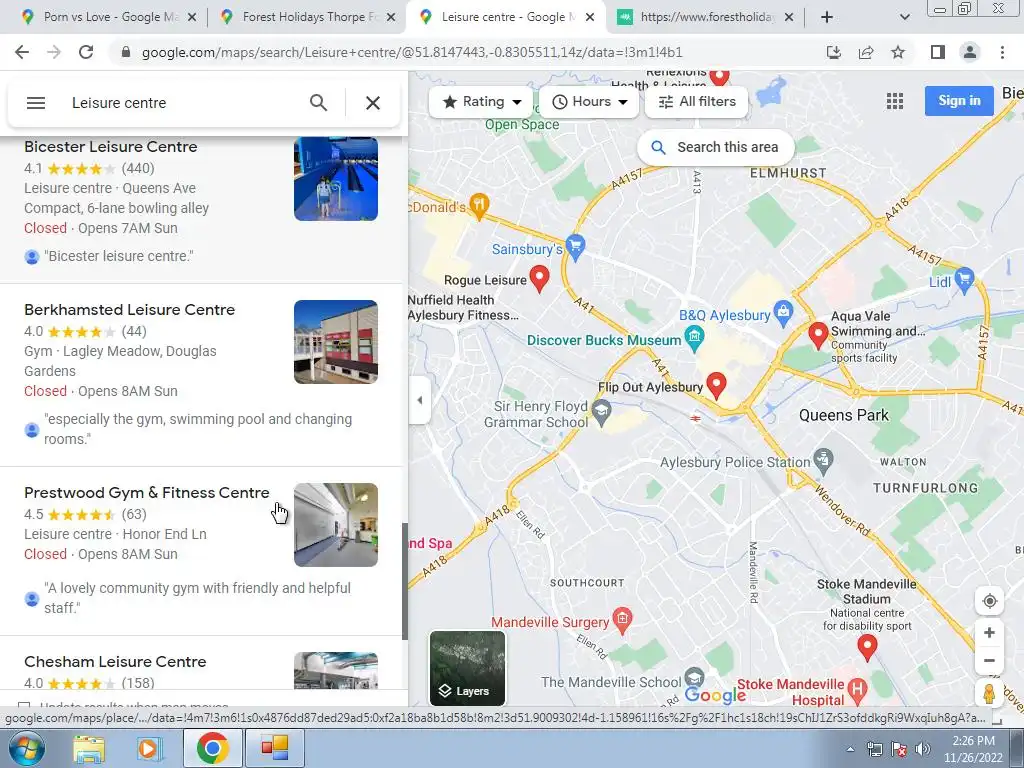Click in the Leisure centre search field
This screenshot has height=768, width=1024.
point(183,103)
